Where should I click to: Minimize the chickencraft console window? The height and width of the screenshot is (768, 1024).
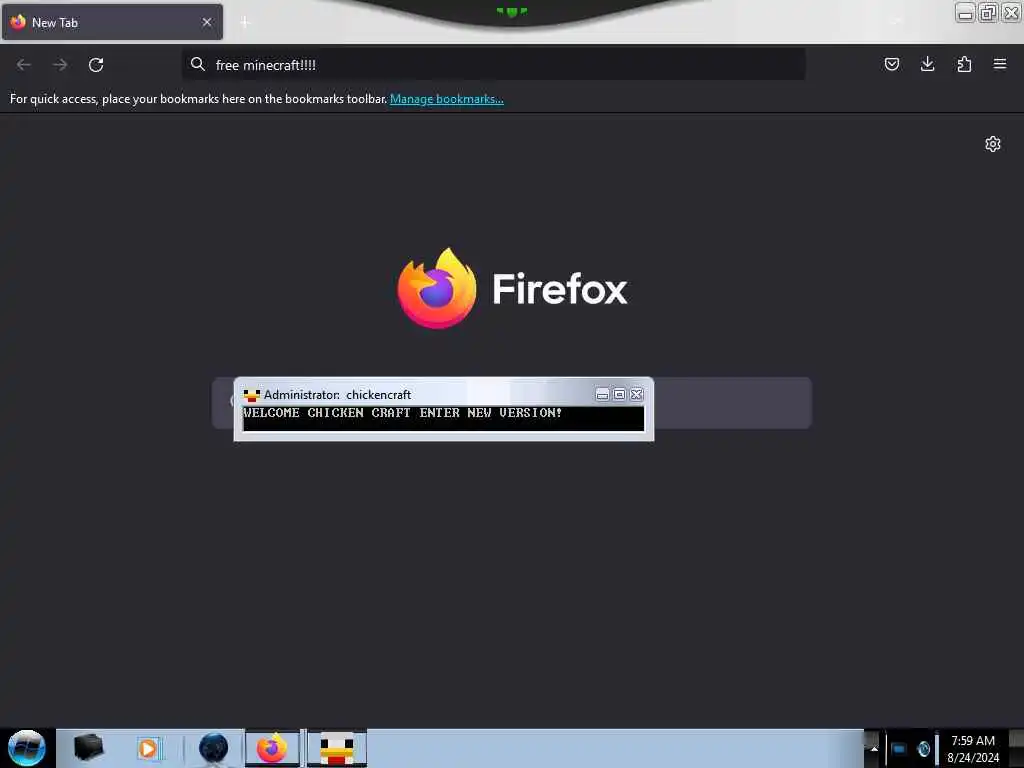coord(602,394)
